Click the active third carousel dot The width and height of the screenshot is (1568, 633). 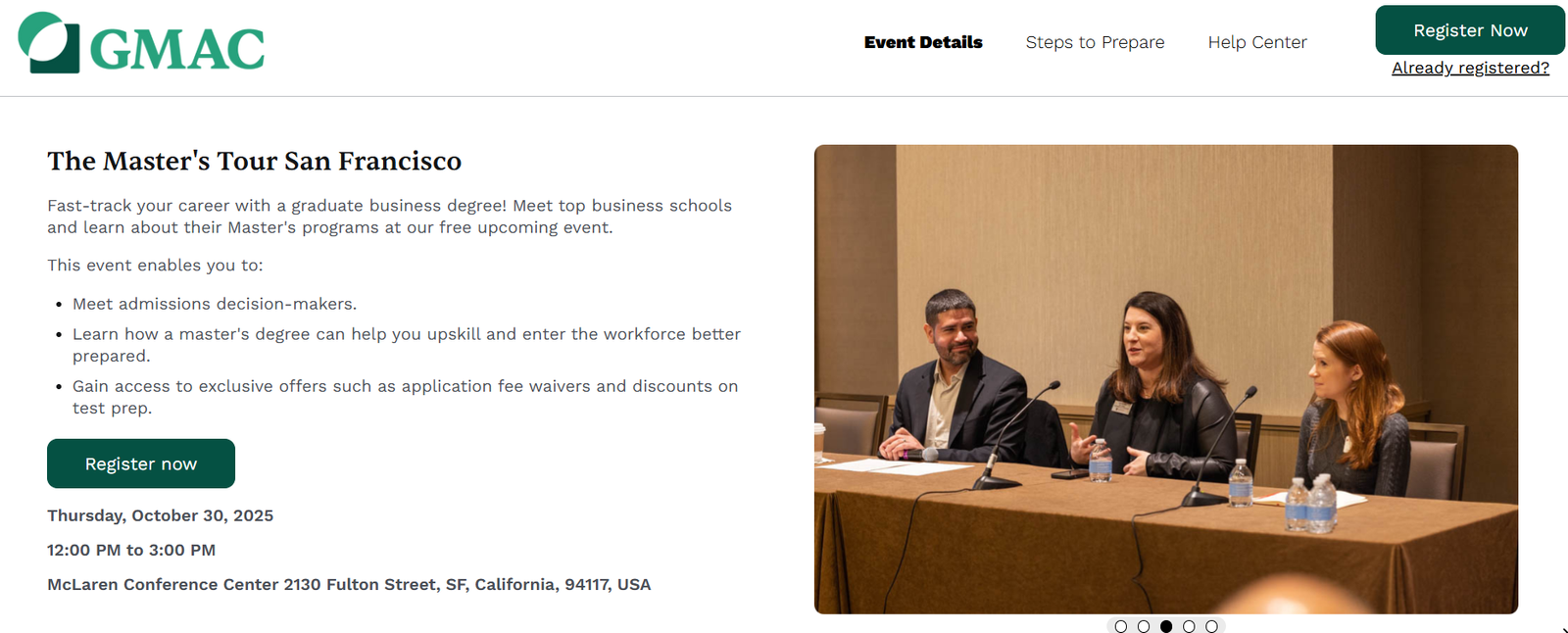click(x=1166, y=626)
